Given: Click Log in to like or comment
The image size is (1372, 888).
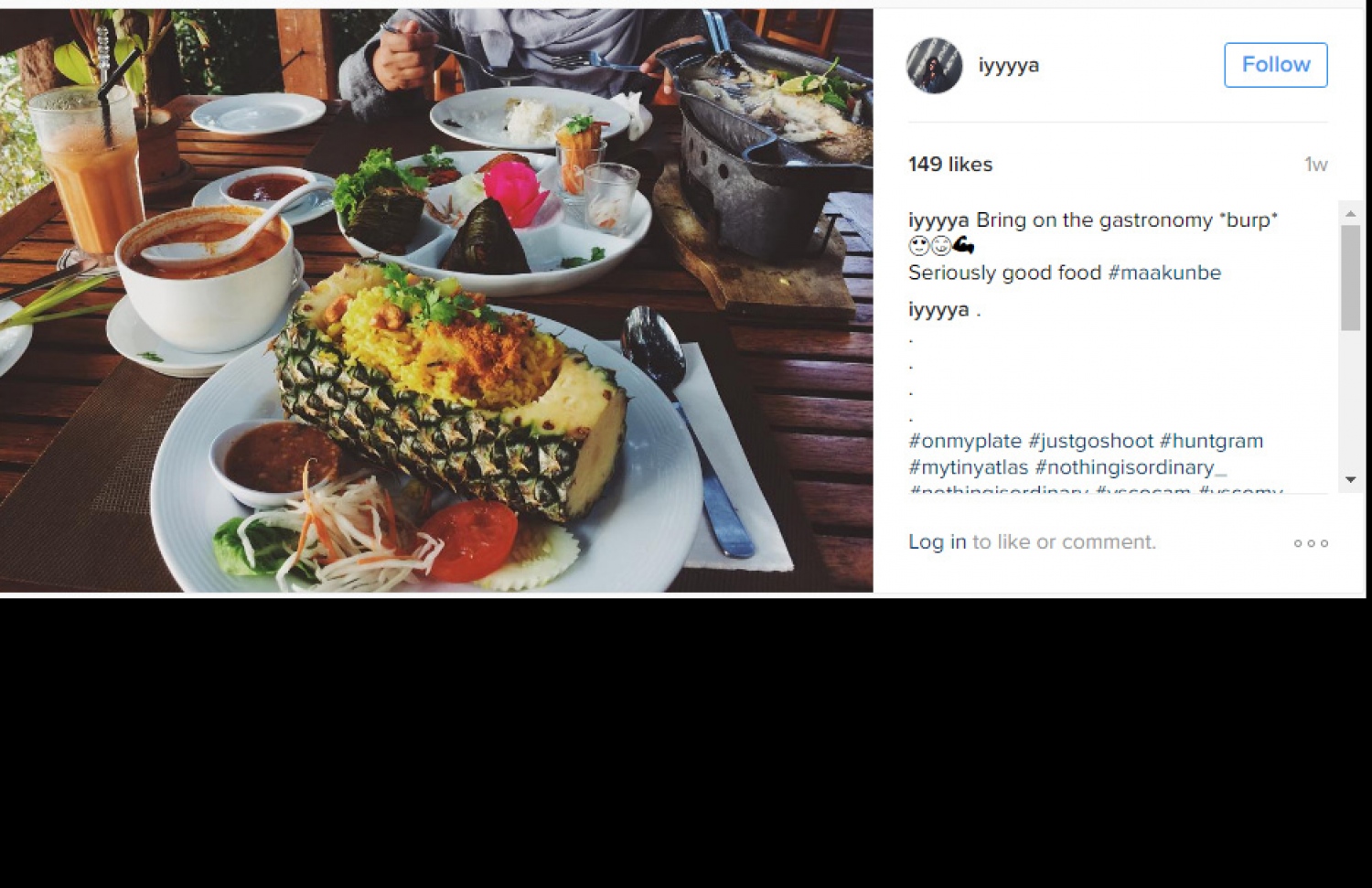Looking at the screenshot, I should (937, 541).
